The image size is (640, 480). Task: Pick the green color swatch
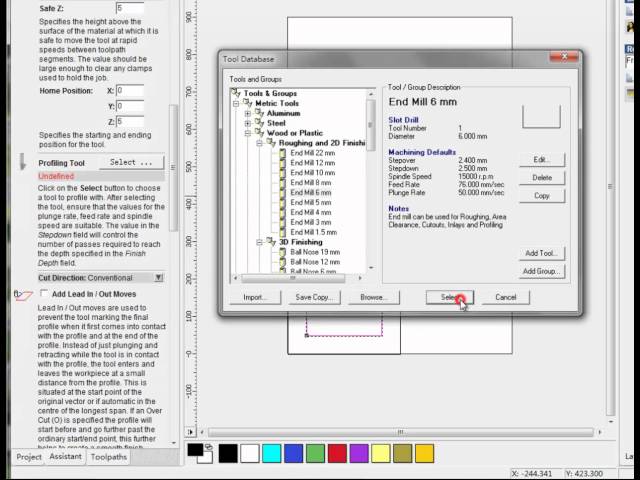pos(315,453)
